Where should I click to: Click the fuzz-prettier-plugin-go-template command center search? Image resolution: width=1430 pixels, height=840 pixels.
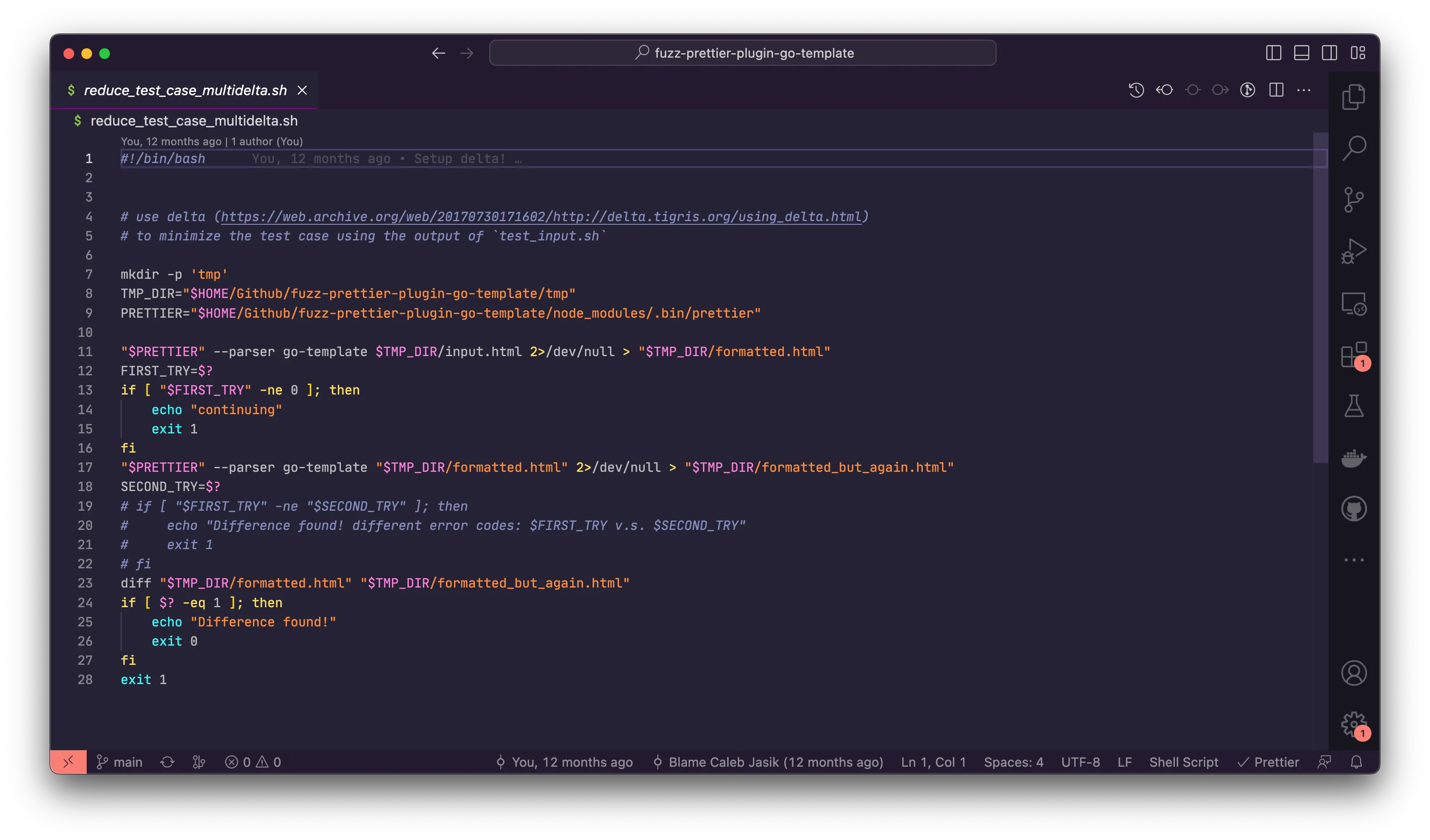[742, 53]
